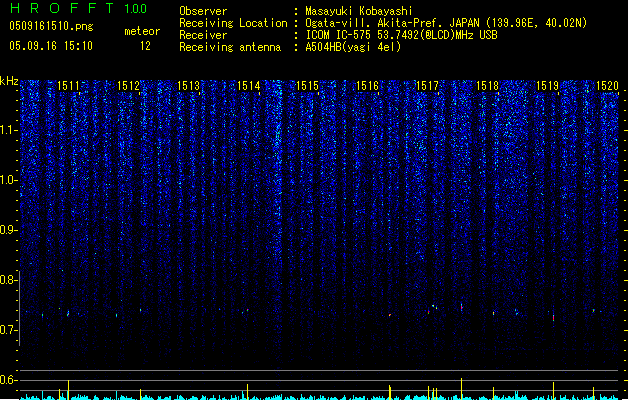Click the HROFFT 1.00 title text
Screen dimensions: 629x400
[79, 8]
